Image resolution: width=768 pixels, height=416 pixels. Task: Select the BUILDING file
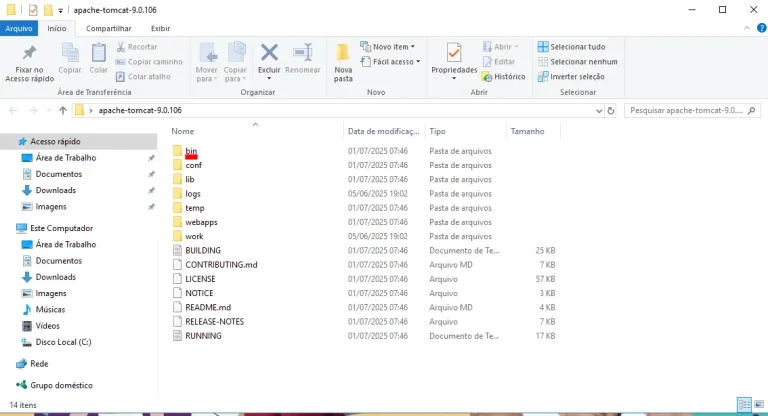203,250
